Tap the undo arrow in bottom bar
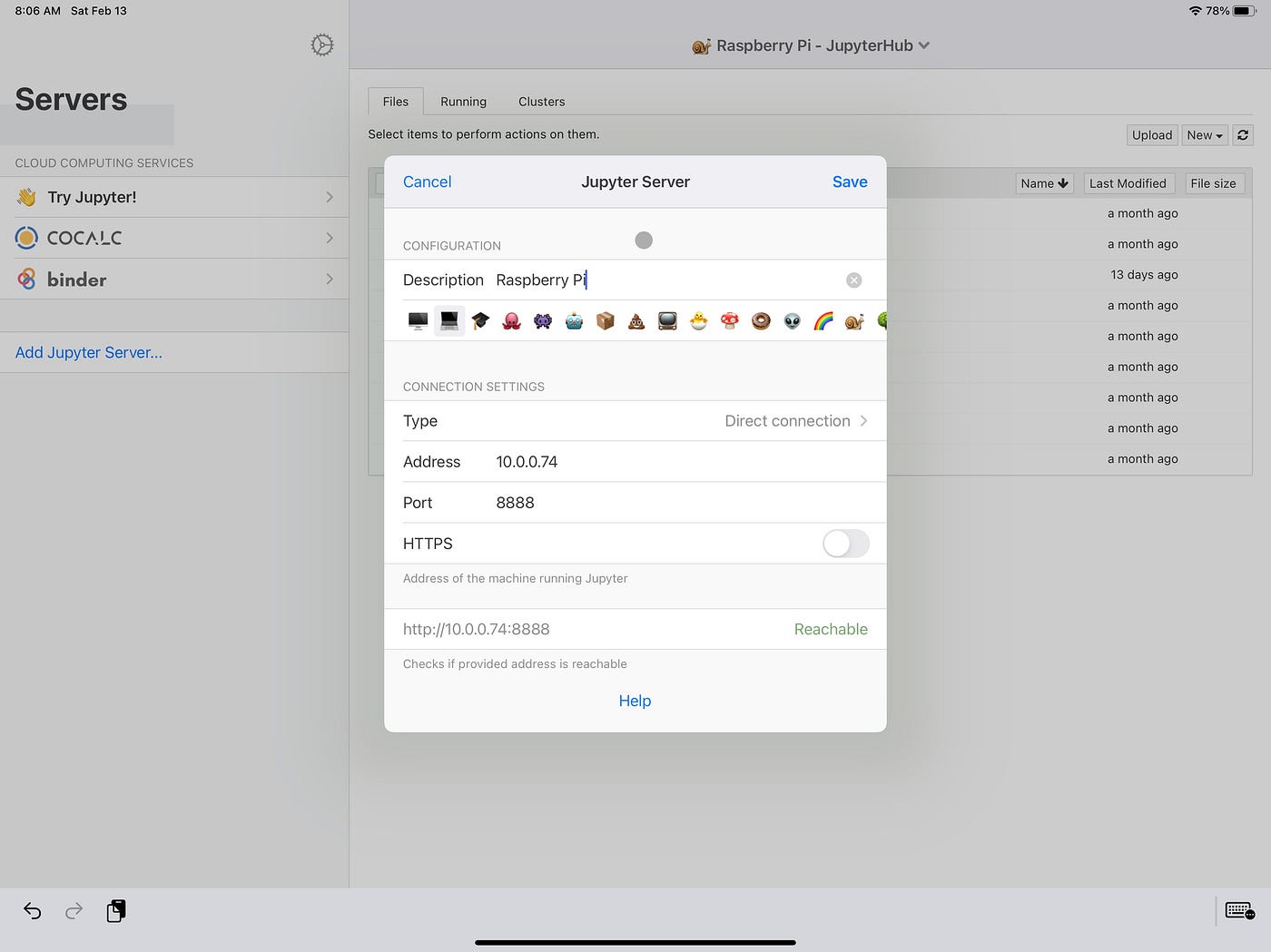Image resolution: width=1271 pixels, height=952 pixels. (x=33, y=910)
